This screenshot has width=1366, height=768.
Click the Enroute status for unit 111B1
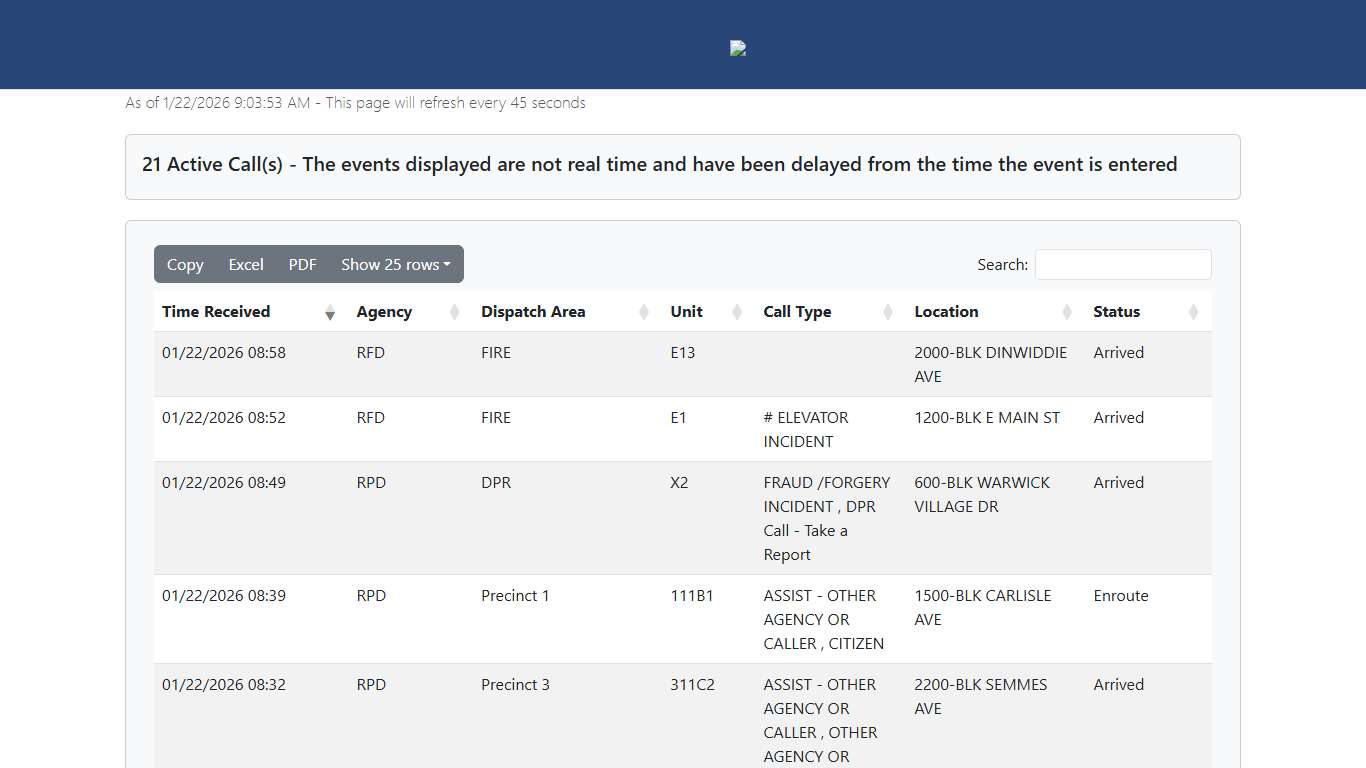[1120, 596]
